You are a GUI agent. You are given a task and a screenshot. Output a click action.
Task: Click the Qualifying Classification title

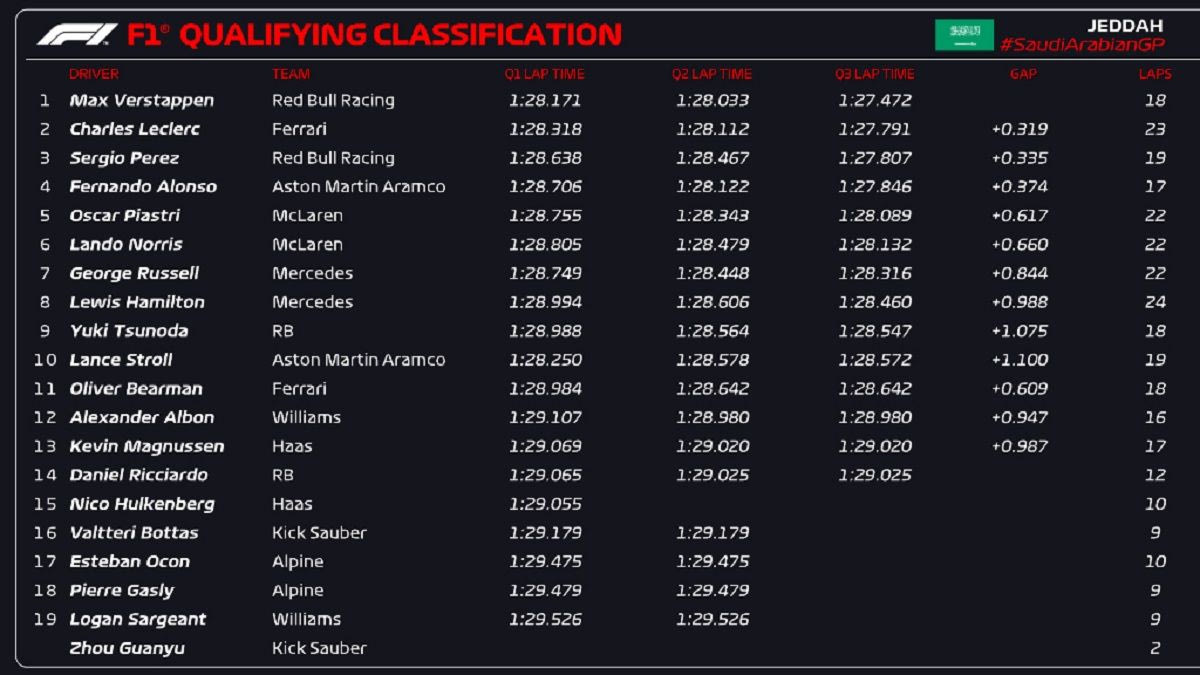[400, 35]
